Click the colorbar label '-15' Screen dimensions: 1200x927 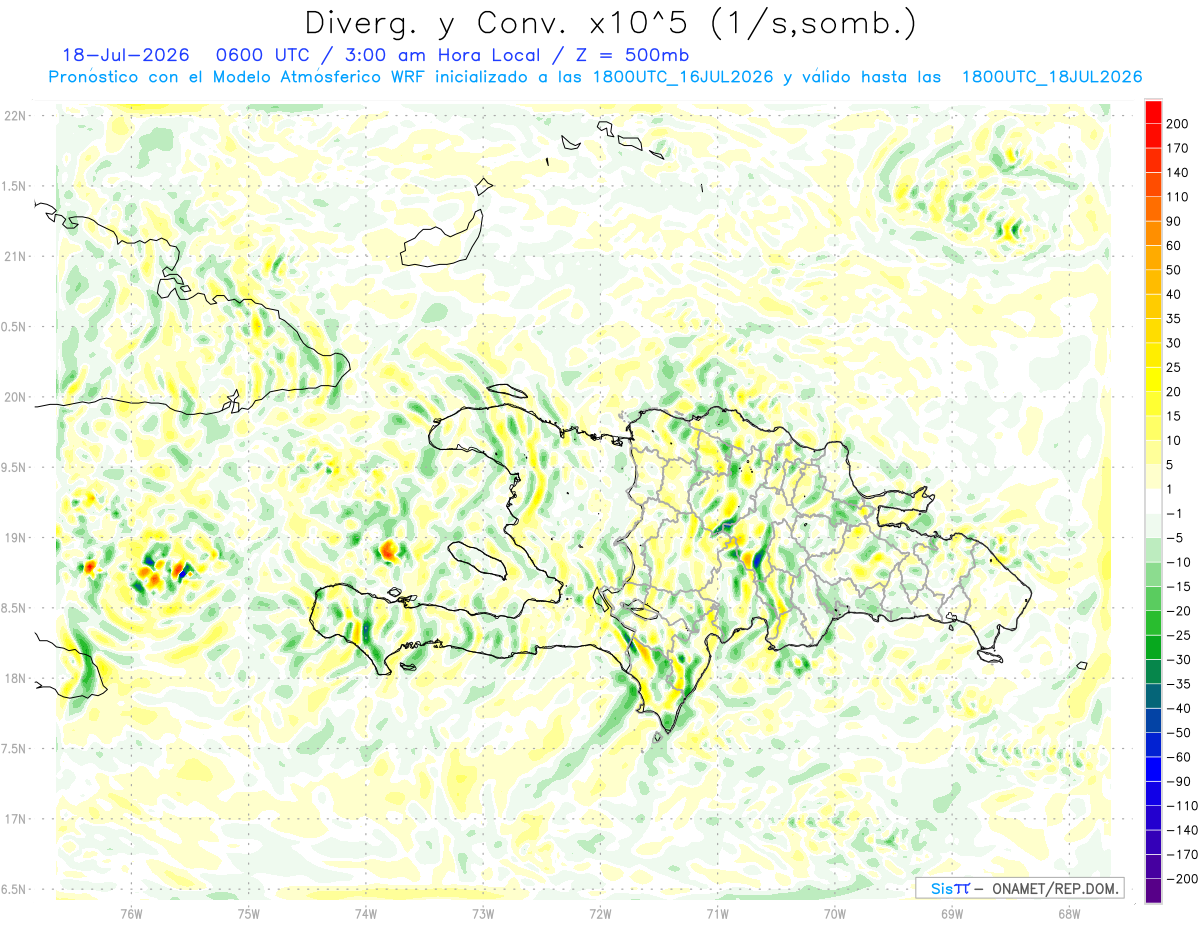[x=1181, y=586]
